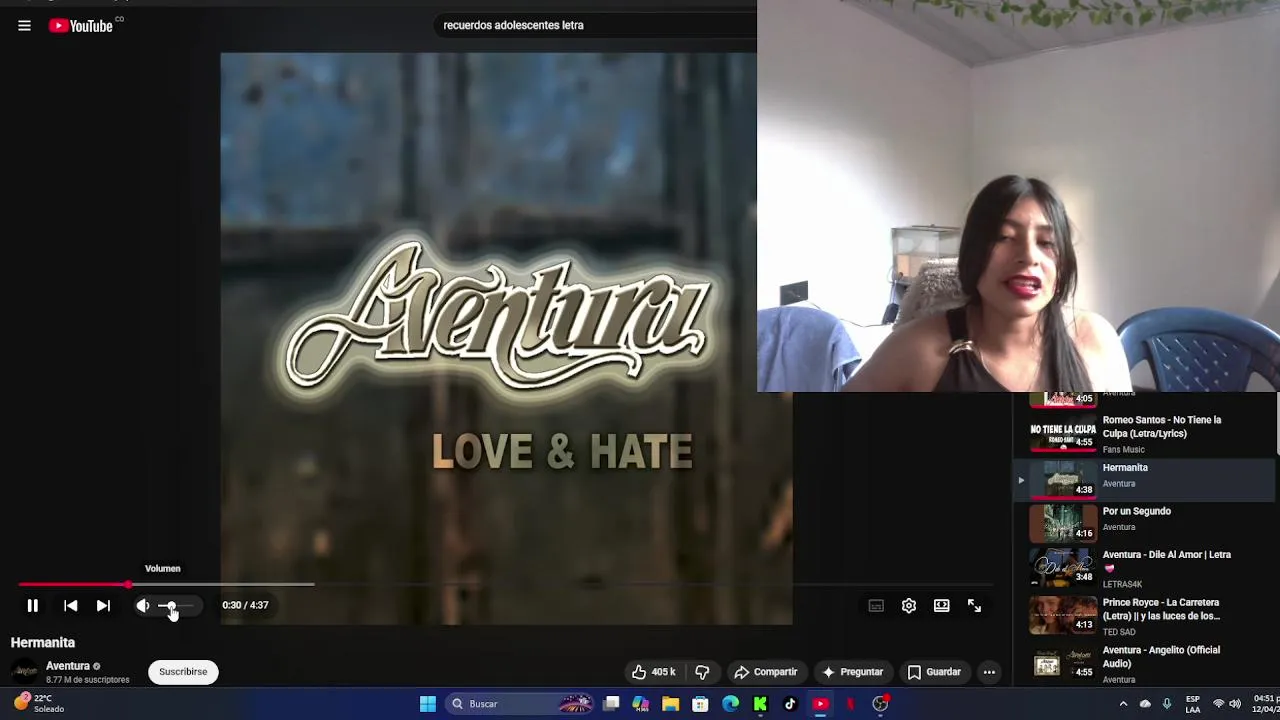Image resolution: width=1280 pixels, height=720 pixels.
Task: Click the '8.77 M de suscriptores' text
Action: point(88,680)
